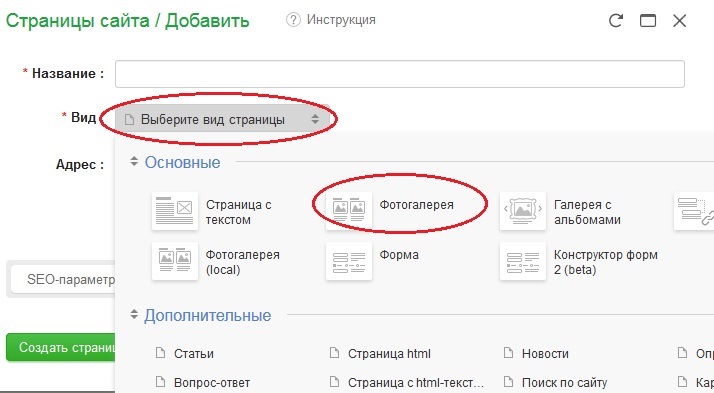Open the SEO-параметры tab
The image size is (714, 393).
63,279
